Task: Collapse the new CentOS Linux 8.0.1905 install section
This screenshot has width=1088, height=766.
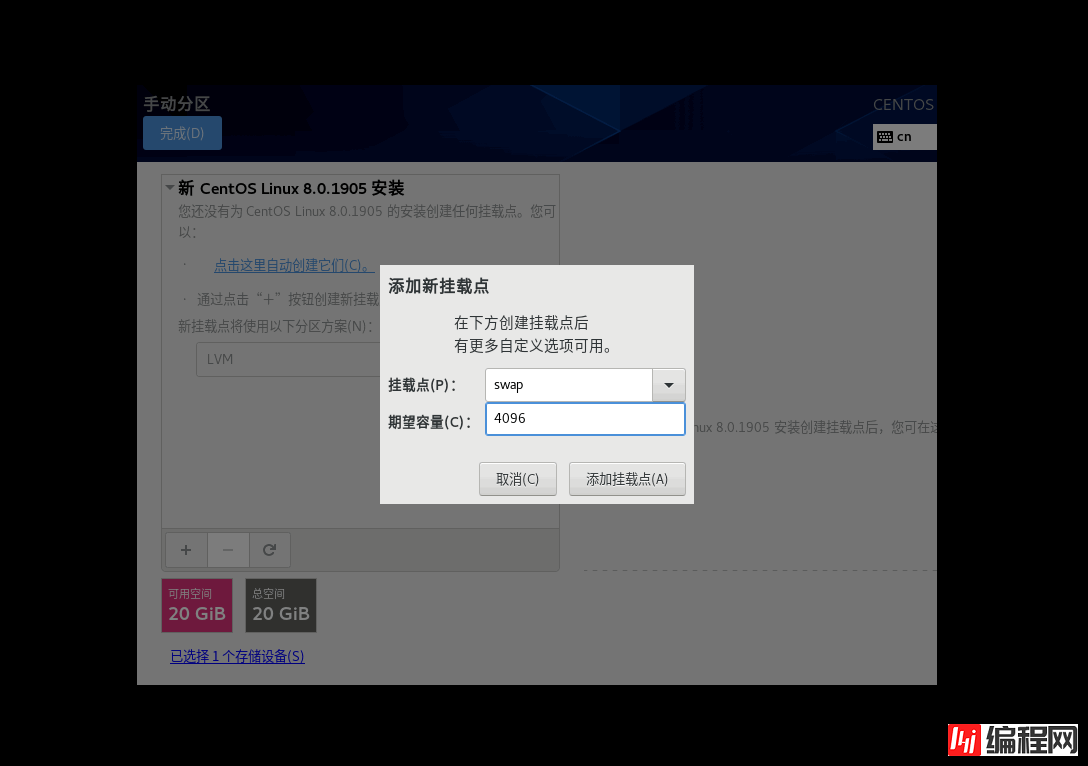Action: click(170, 188)
